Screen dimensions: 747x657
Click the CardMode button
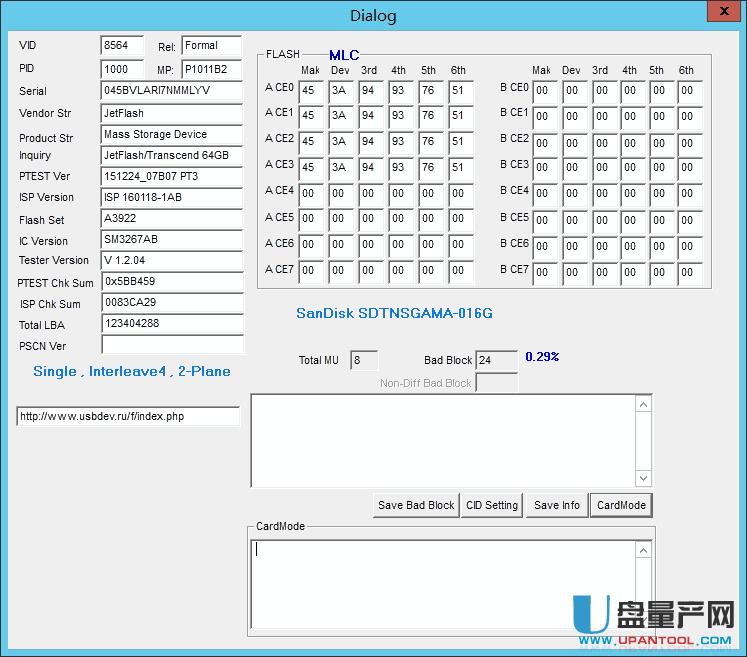click(x=621, y=505)
